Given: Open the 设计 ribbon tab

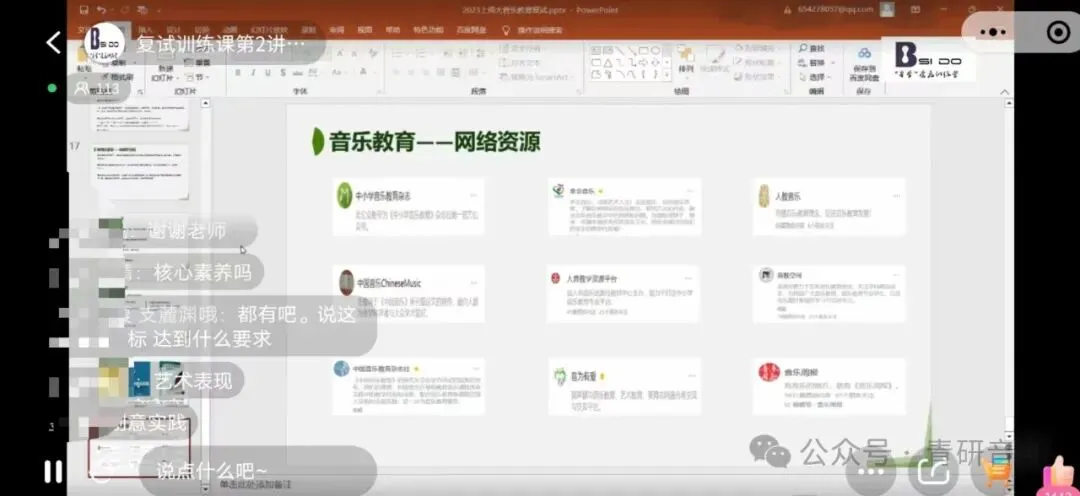Looking at the screenshot, I should 174,30.
